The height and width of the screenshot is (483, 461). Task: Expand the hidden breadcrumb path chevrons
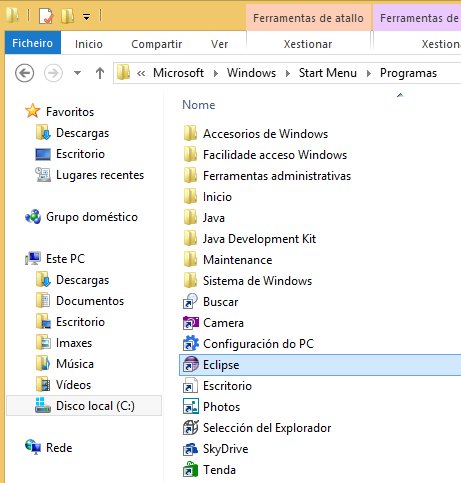[x=141, y=73]
